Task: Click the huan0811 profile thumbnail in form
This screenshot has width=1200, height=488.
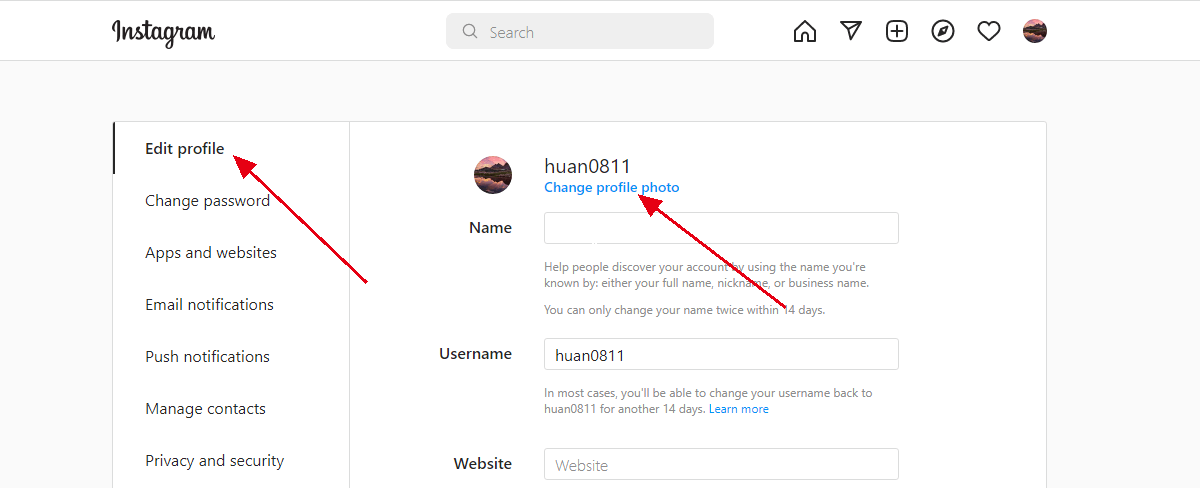Action: pyautogui.click(x=493, y=175)
